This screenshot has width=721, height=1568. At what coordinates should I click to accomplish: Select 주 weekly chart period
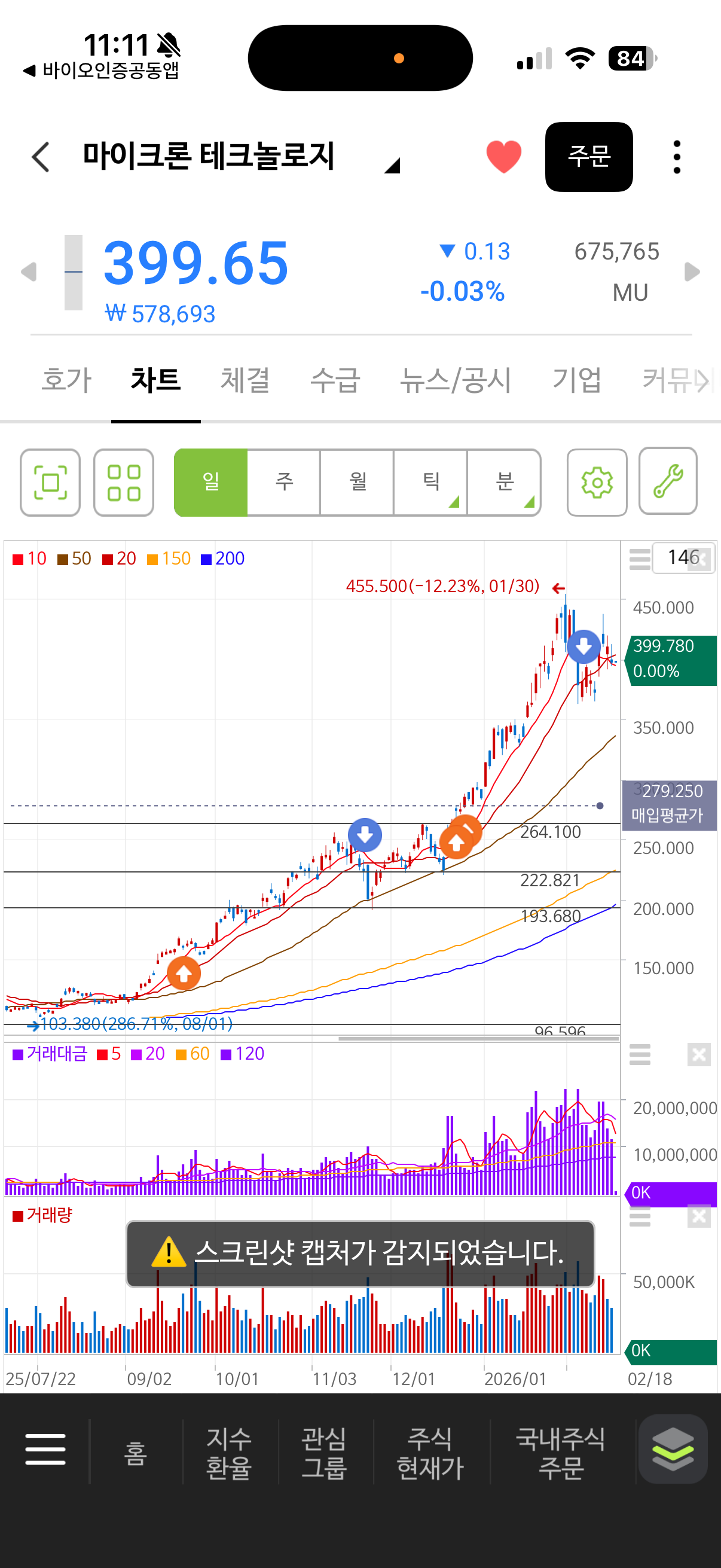(x=284, y=483)
